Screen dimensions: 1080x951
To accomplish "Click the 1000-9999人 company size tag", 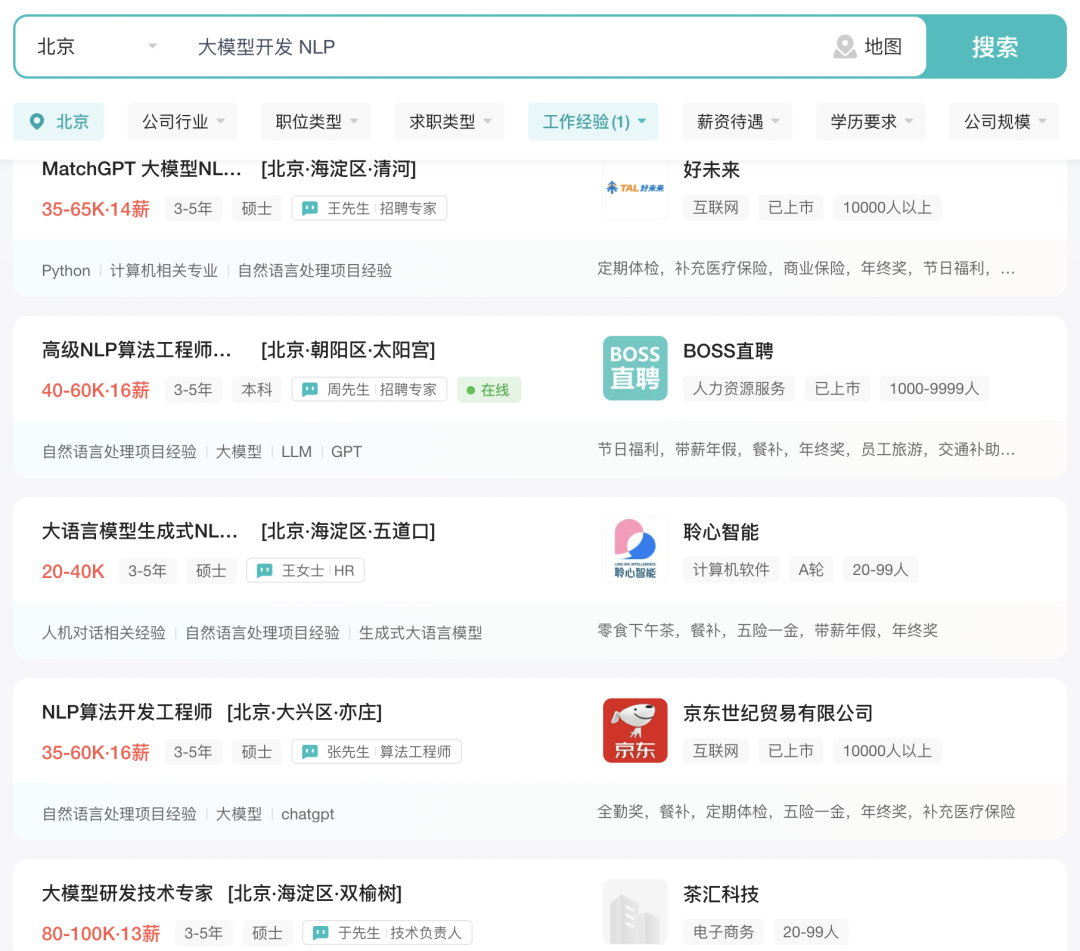I will tap(934, 388).
